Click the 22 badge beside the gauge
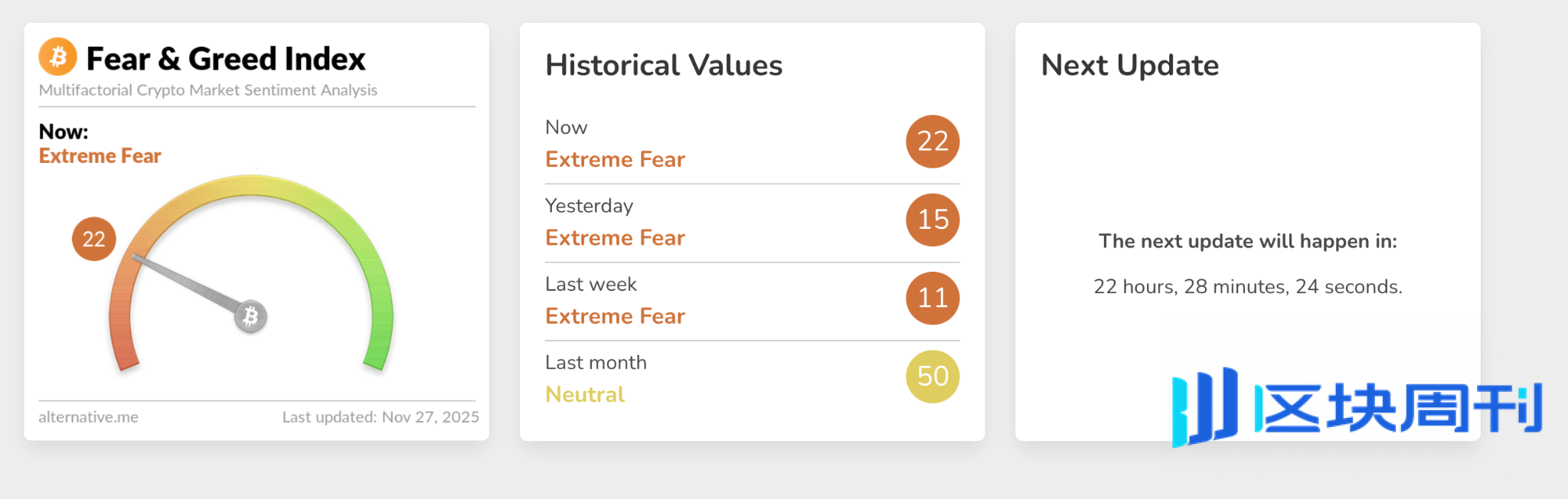Viewport: 1568px width, 499px height. pos(93,239)
